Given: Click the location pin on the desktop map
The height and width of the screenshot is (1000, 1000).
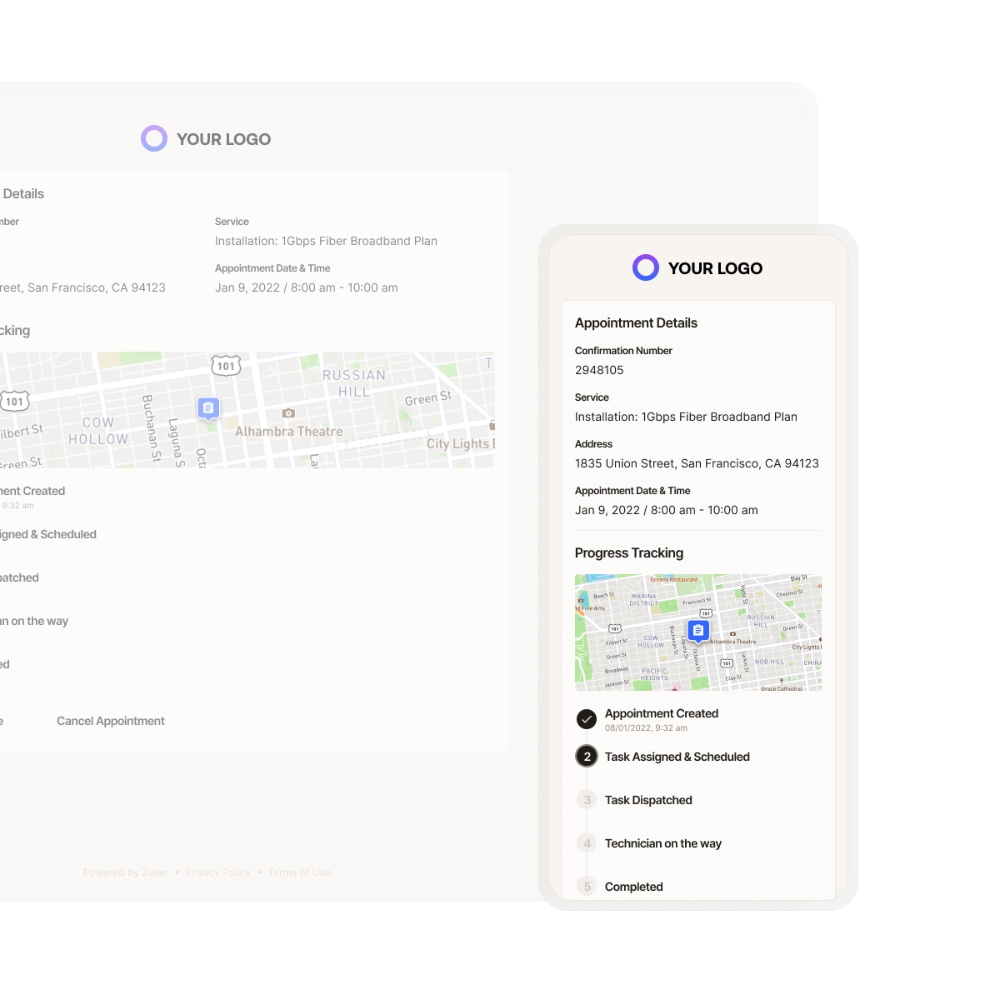Looking at the screenshot, I should 208,409.
